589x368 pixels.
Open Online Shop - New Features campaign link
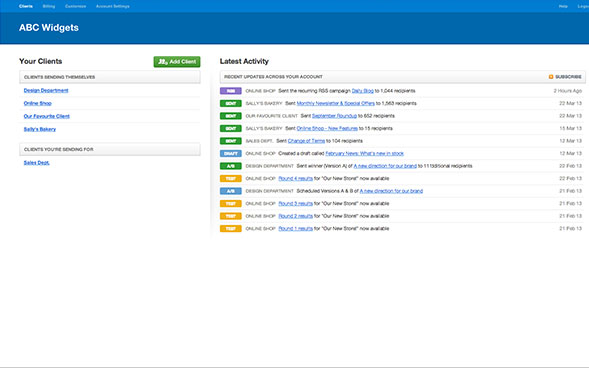click(x=327, y=128)
